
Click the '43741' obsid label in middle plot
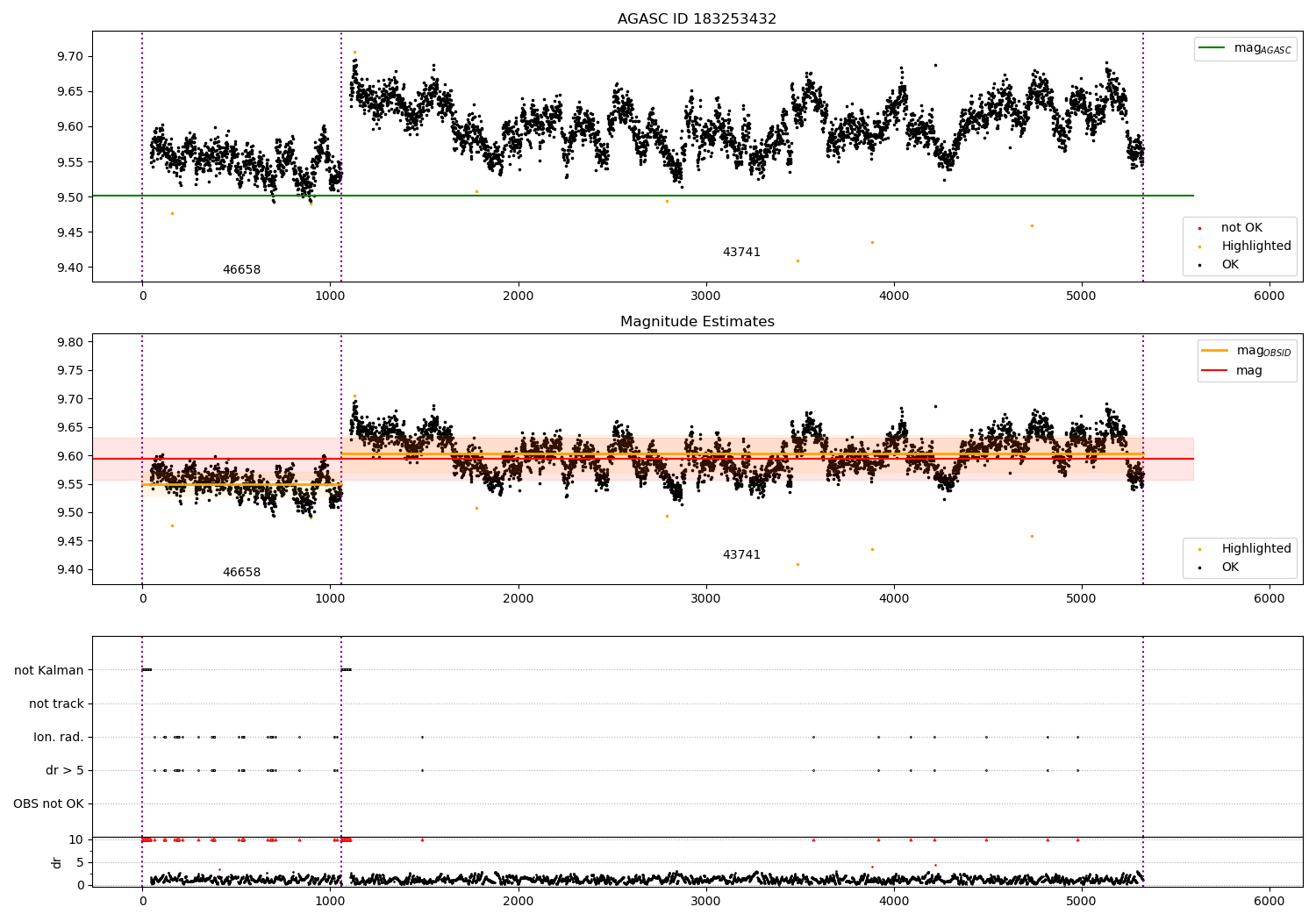pos(741,555)
